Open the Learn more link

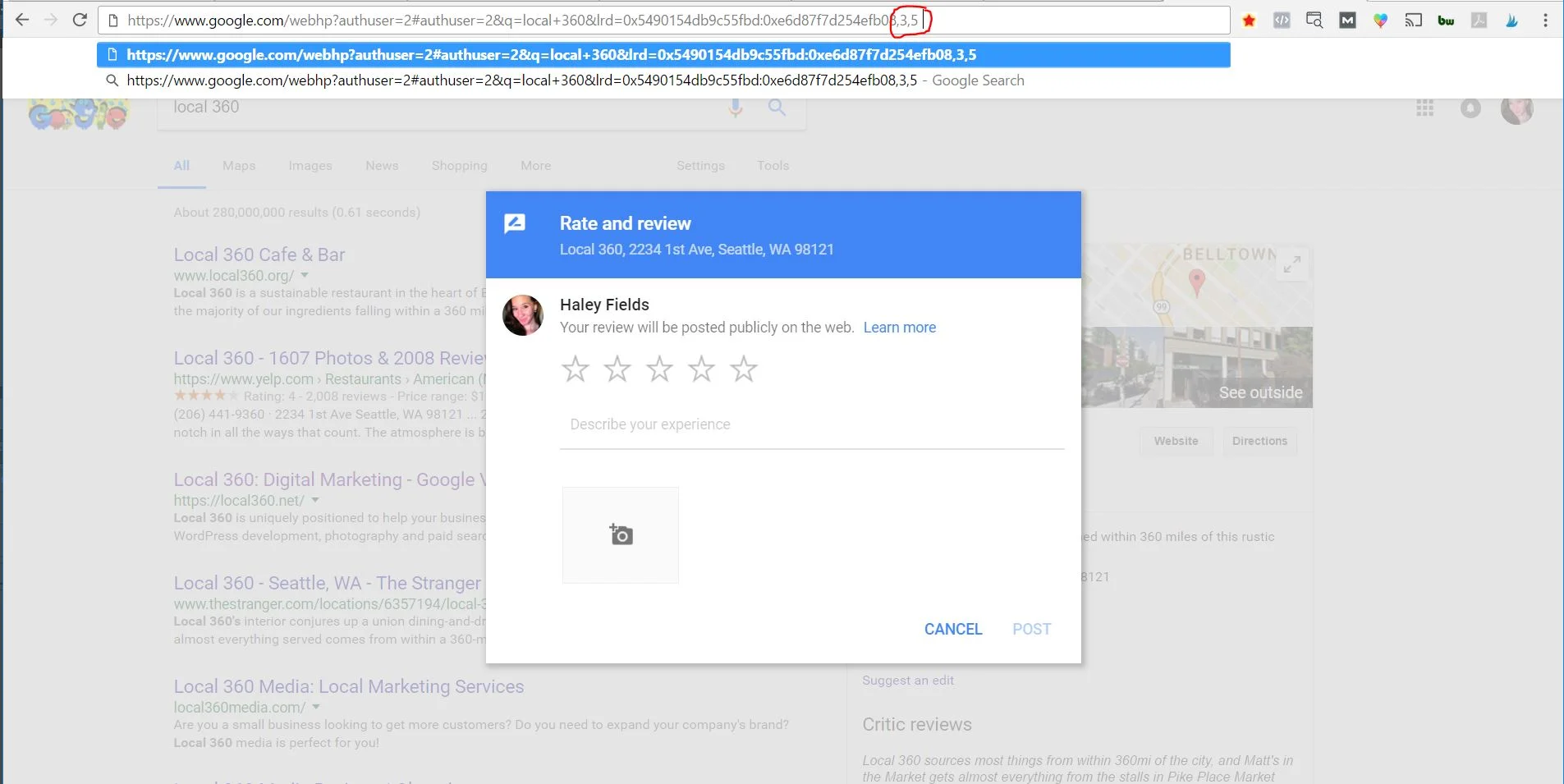tap(900, 328)
